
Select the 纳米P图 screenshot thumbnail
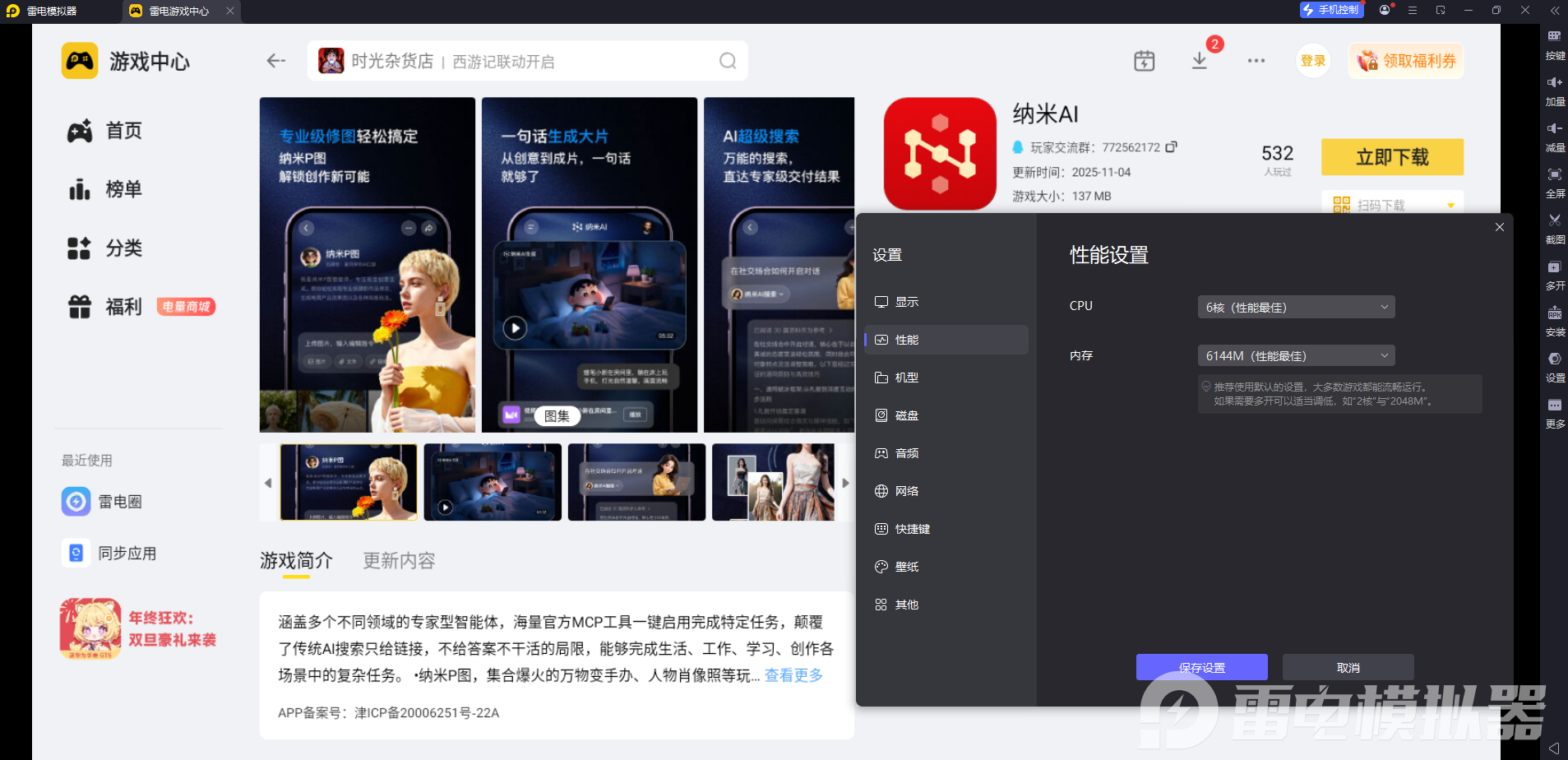tap(349, 482)
